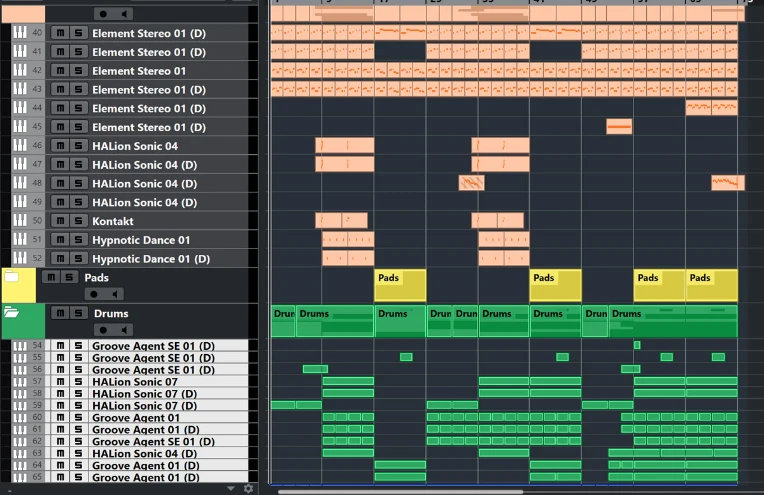Open track list settings gear icon

(x=249, y=489)
